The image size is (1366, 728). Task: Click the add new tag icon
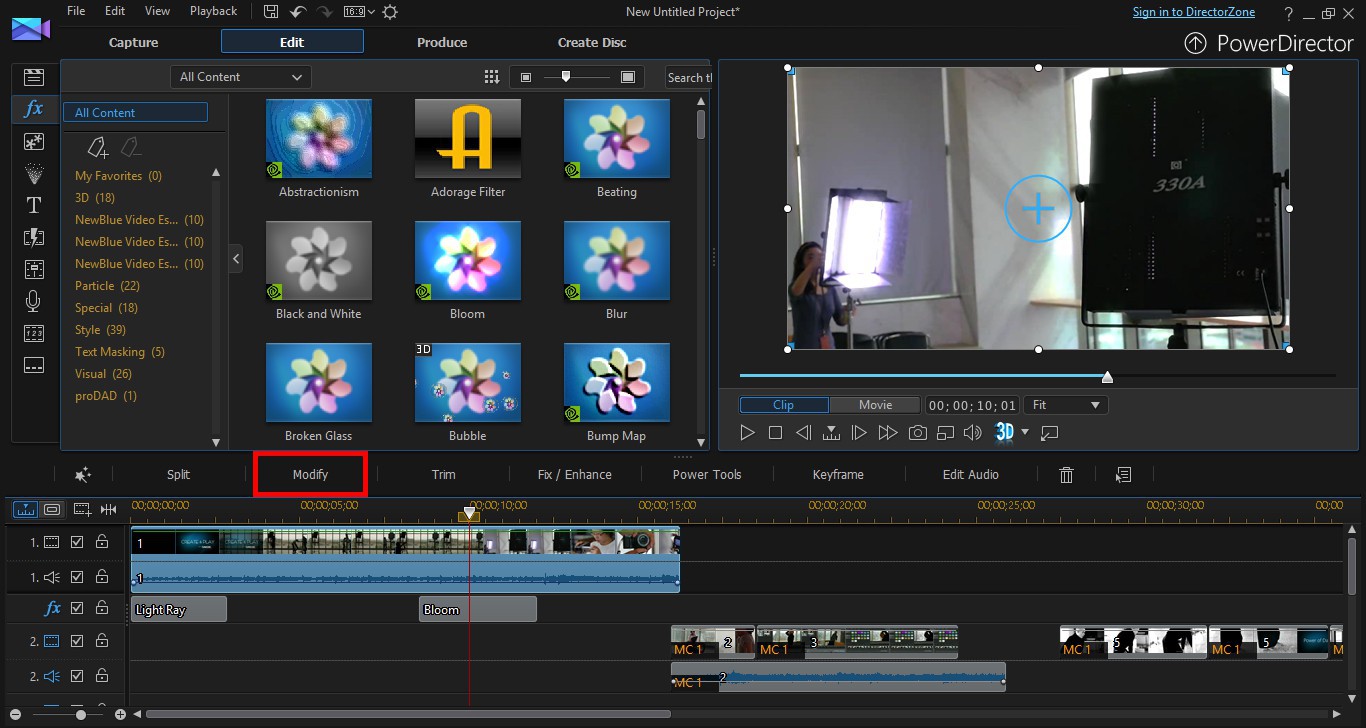tap(97, 148)
